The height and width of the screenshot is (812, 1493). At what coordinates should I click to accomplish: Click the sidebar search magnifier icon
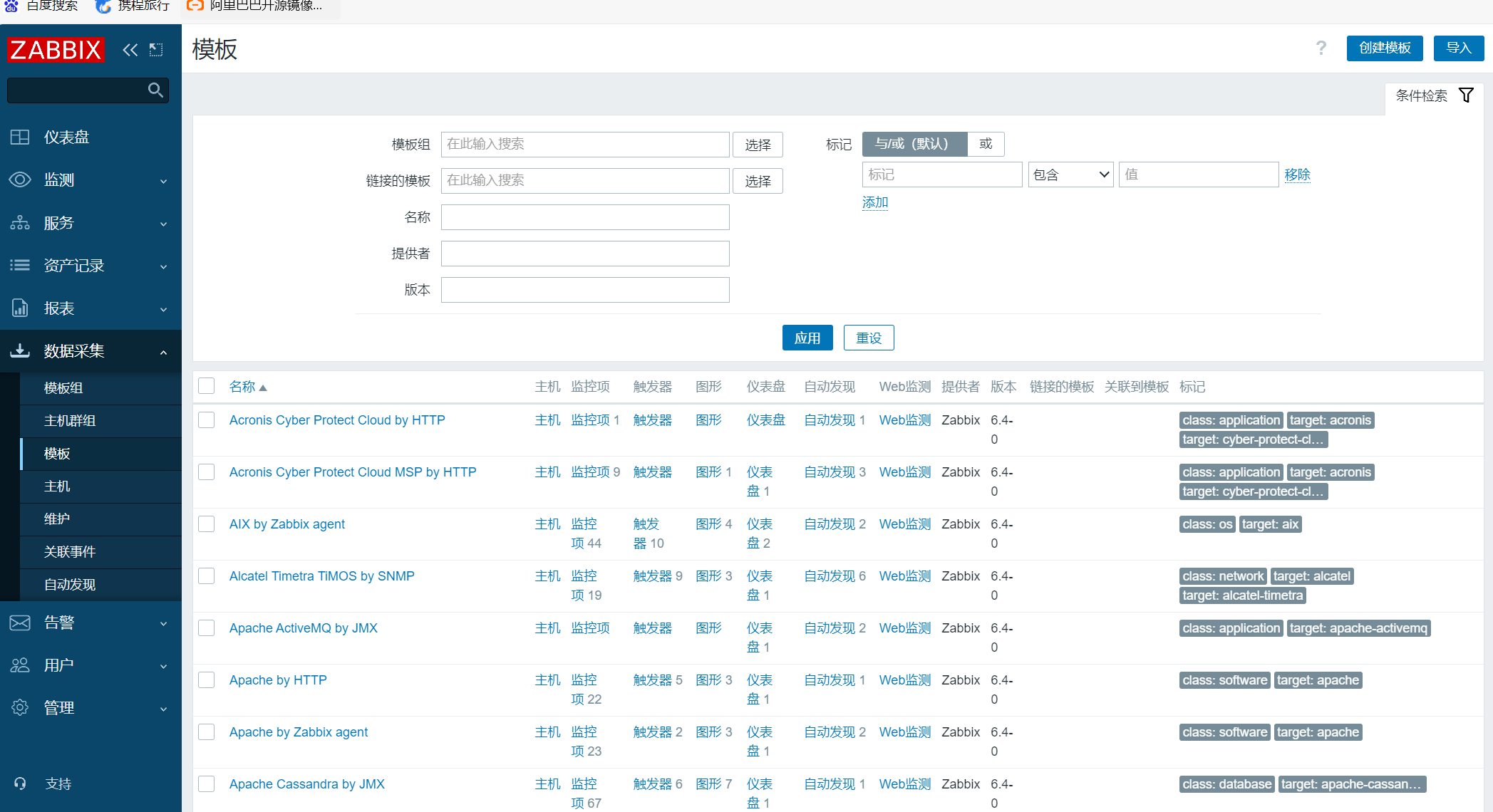(155, 90)
